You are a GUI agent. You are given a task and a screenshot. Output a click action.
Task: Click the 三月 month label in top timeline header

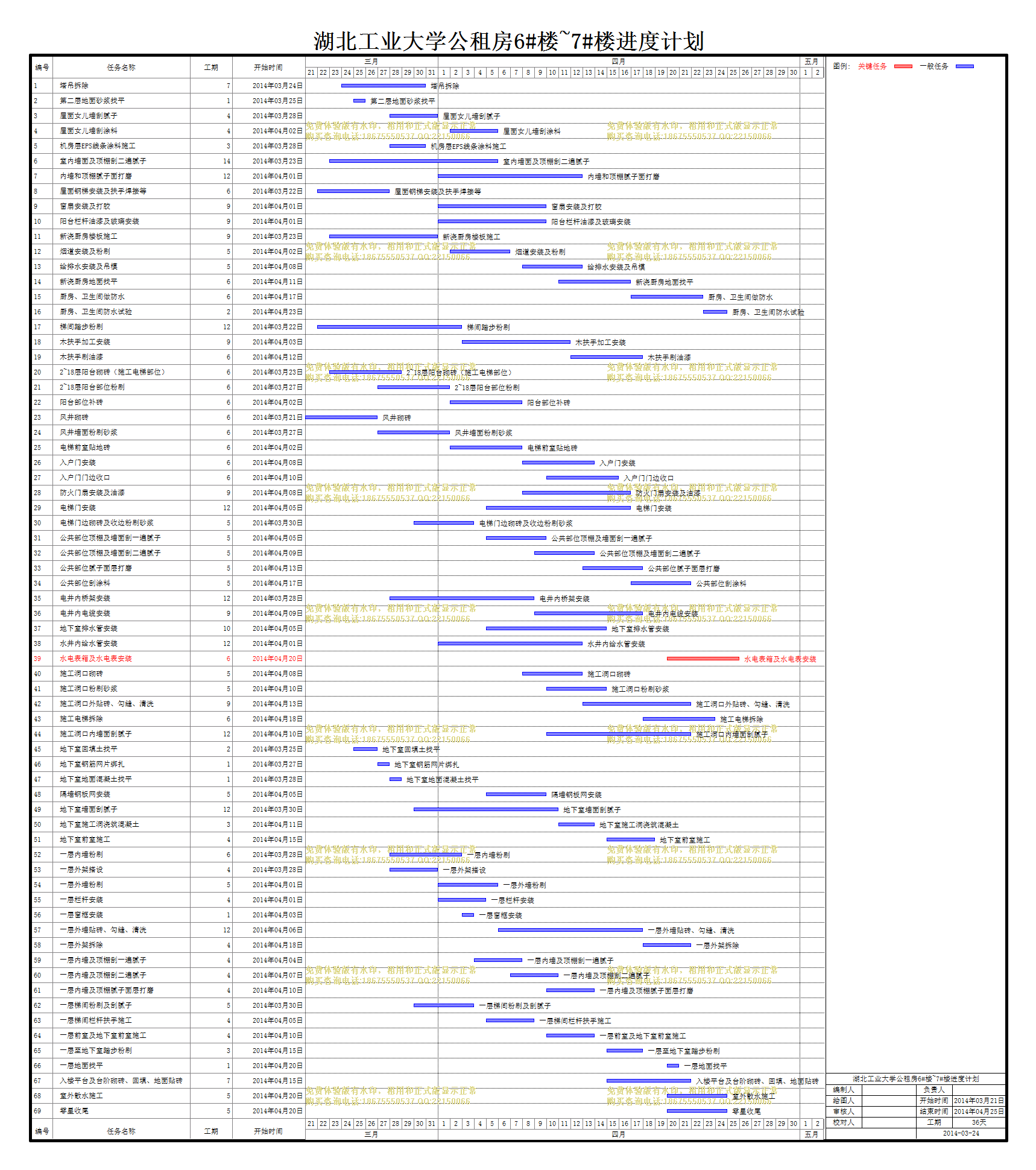pos(371,62)
